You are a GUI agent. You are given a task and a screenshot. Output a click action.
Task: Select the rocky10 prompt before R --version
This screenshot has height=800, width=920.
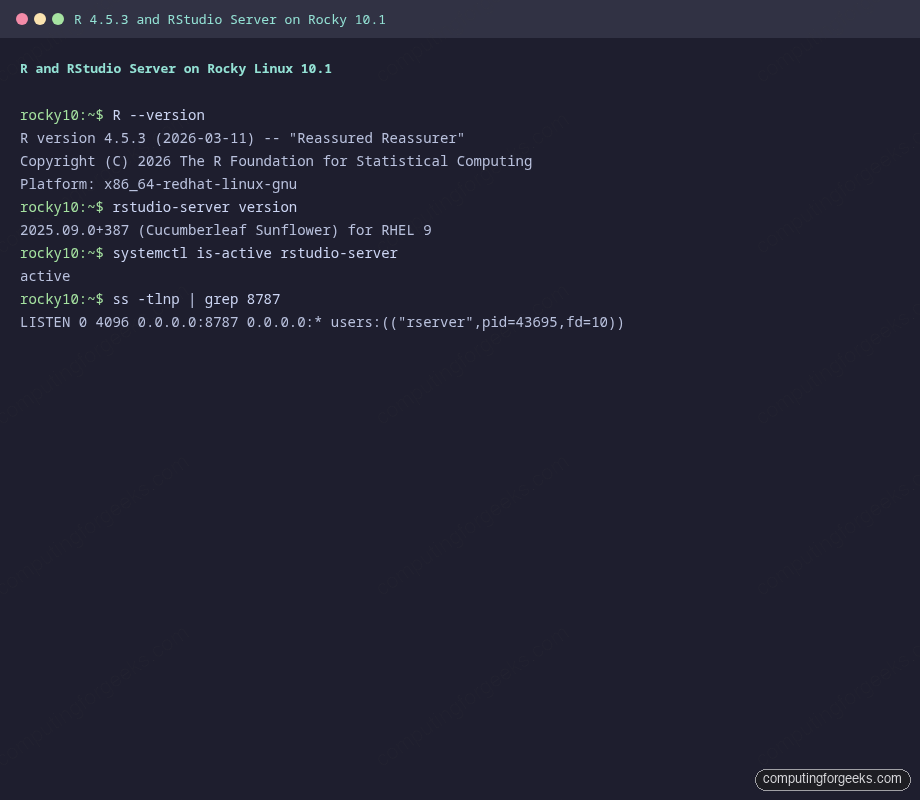[x=60, y=115]
